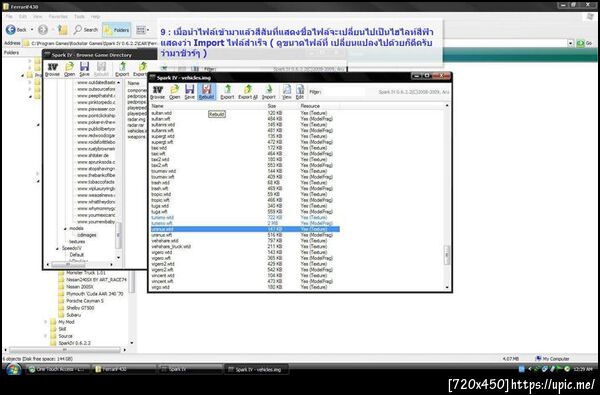Select sultan.wtd file row
Screen dimensions: 600x395
(x=245, y=113)
